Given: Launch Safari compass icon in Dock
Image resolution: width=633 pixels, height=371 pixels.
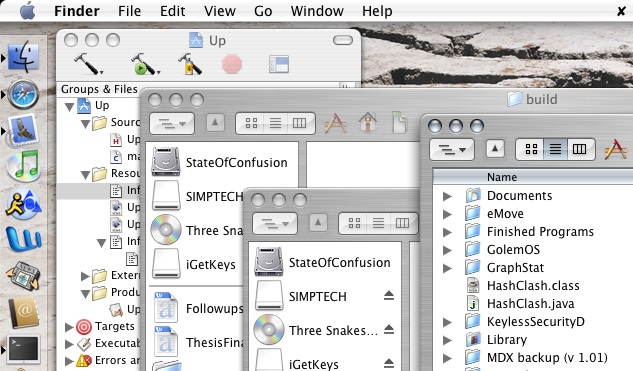Looking at the screenshot, I should tap(23, 94).
